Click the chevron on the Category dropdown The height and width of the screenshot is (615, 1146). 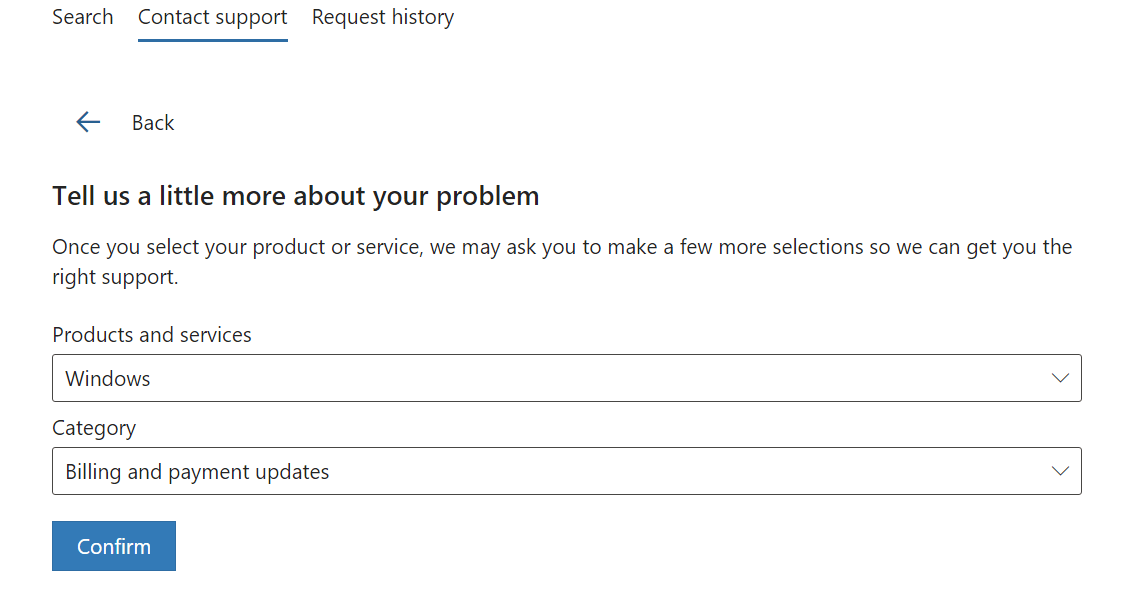tap(1061, 471)
